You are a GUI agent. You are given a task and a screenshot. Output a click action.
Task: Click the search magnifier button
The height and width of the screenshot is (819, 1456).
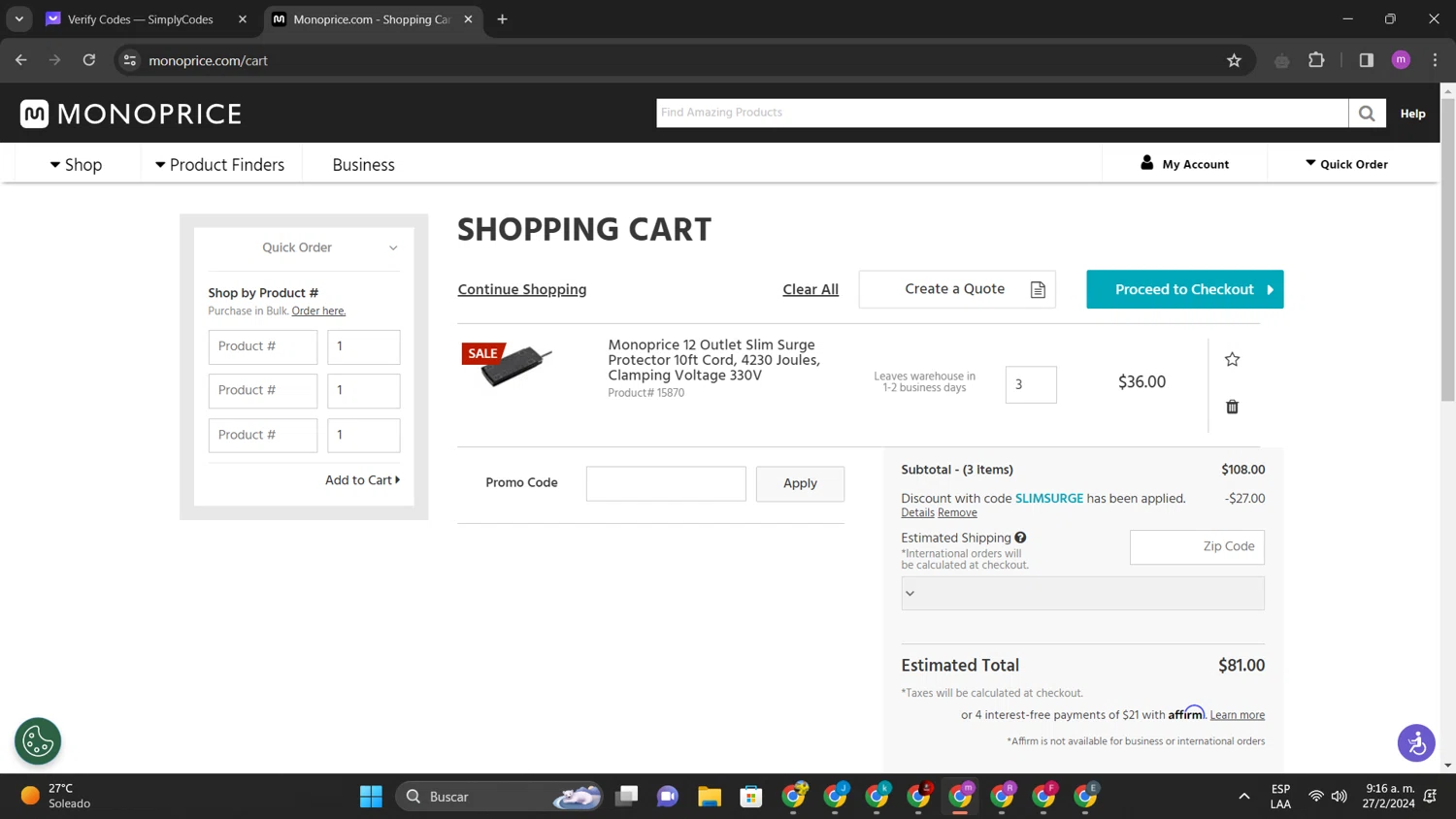(1367, 114)
